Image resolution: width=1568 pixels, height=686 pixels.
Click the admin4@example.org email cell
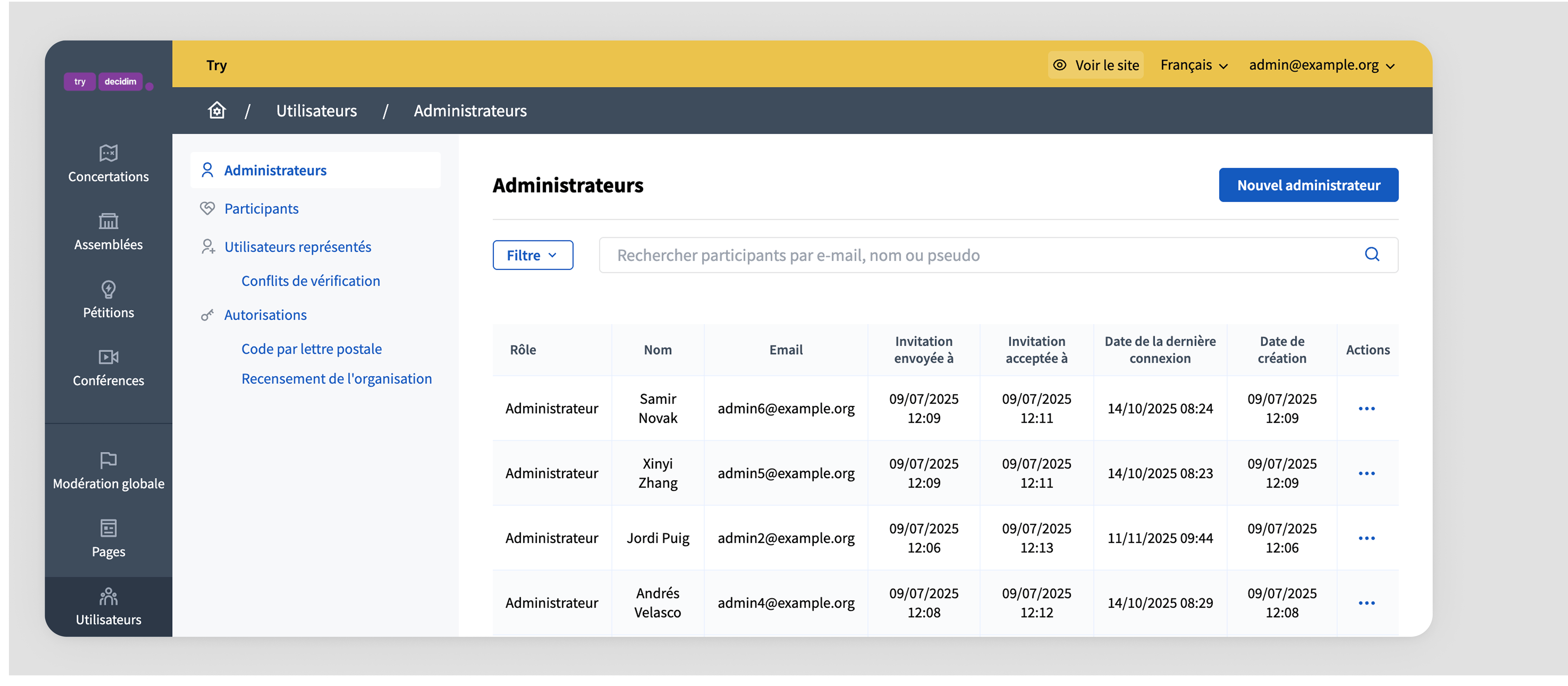786,603
